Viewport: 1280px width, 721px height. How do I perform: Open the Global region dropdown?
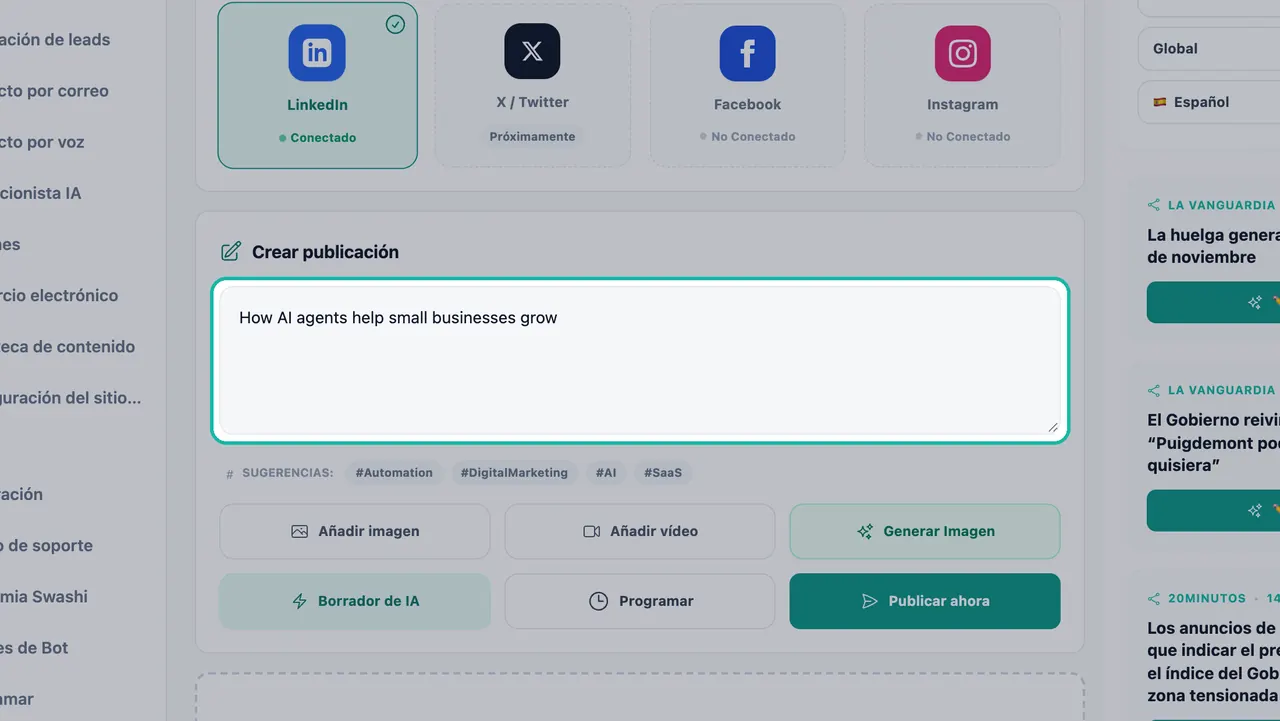[1209, 49]
